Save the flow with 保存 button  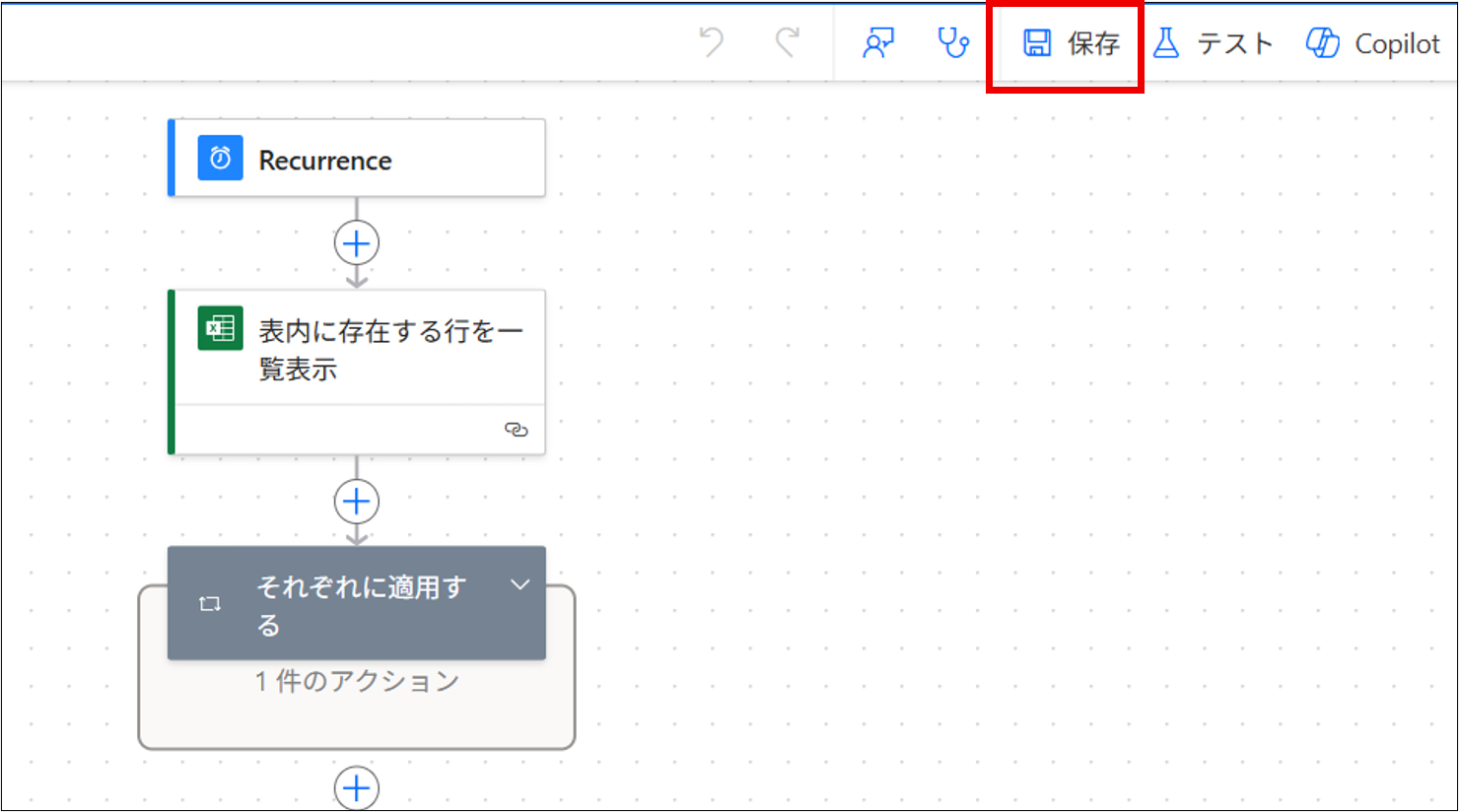pos(1071,43)
